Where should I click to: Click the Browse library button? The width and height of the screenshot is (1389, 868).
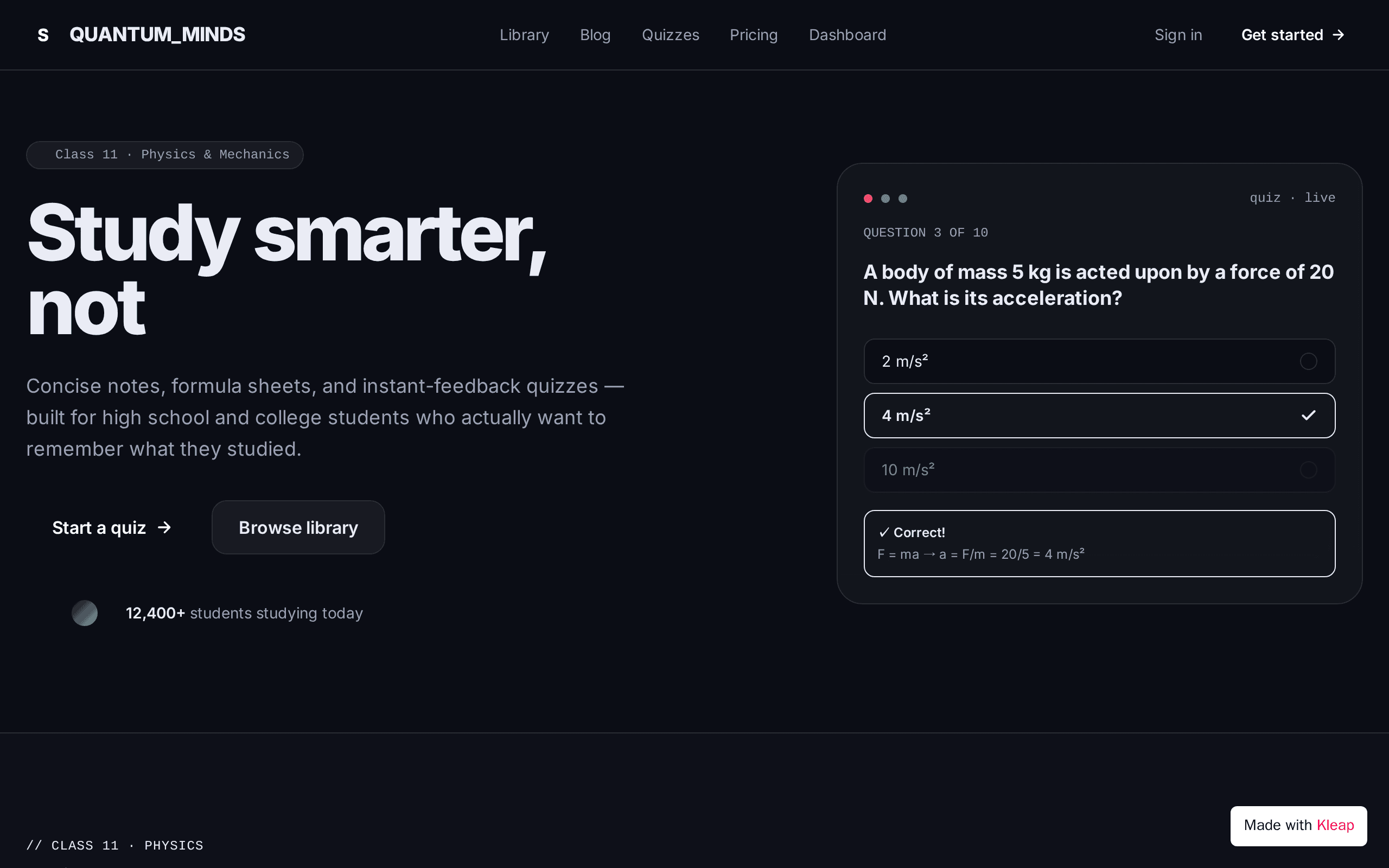(298, 527)
